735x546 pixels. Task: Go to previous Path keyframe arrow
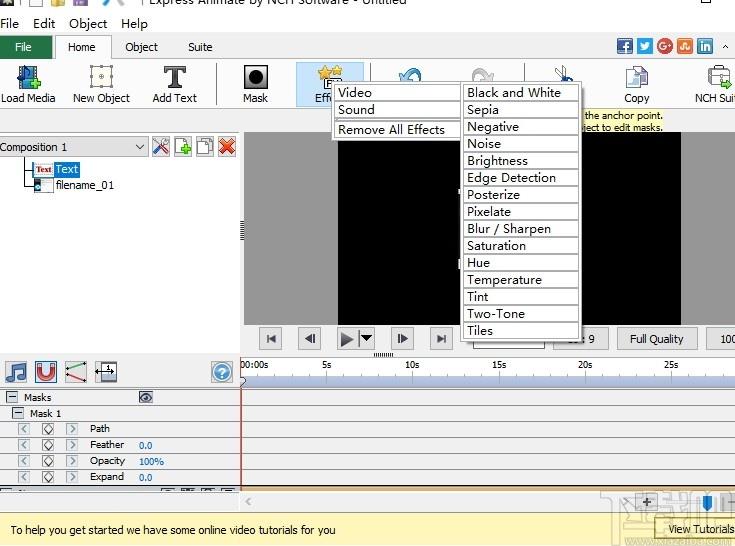(24, 429)
